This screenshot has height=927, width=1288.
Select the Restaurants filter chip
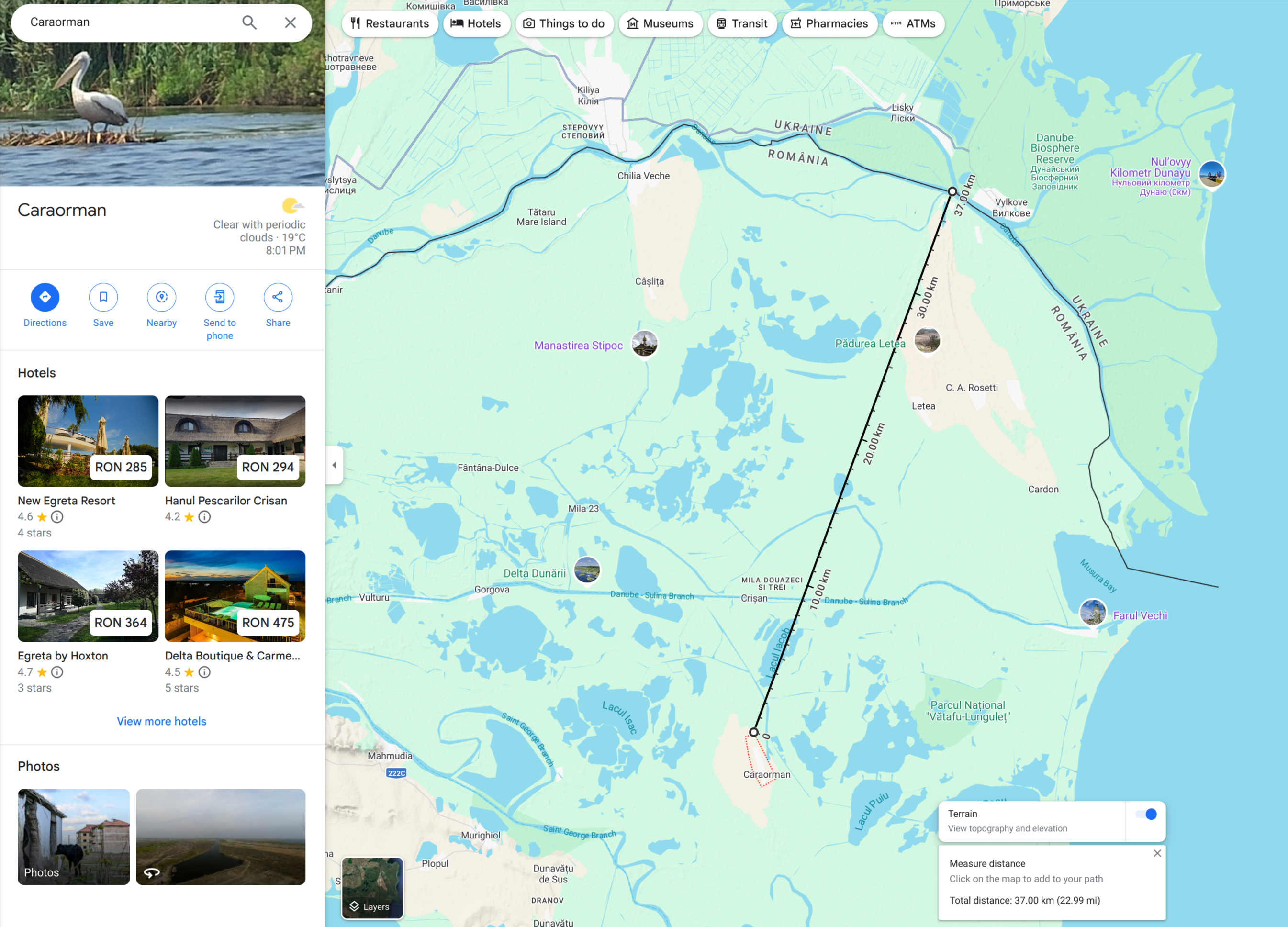(x=390, y=24)
